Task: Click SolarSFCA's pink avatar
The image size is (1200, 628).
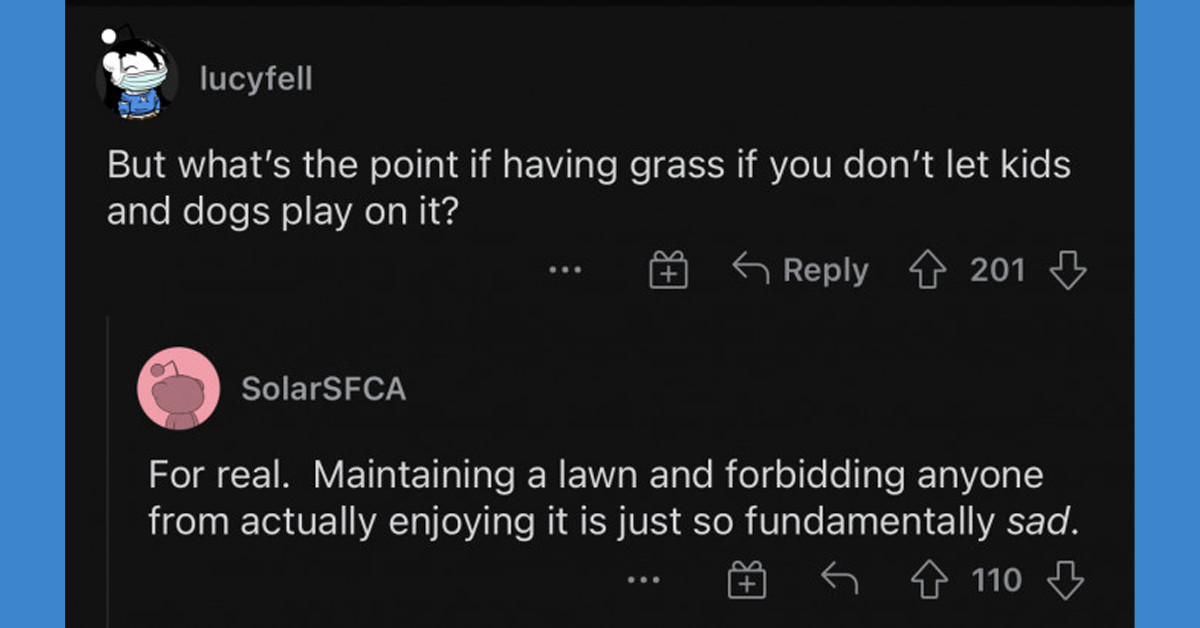Action: [x=178, y=389]
